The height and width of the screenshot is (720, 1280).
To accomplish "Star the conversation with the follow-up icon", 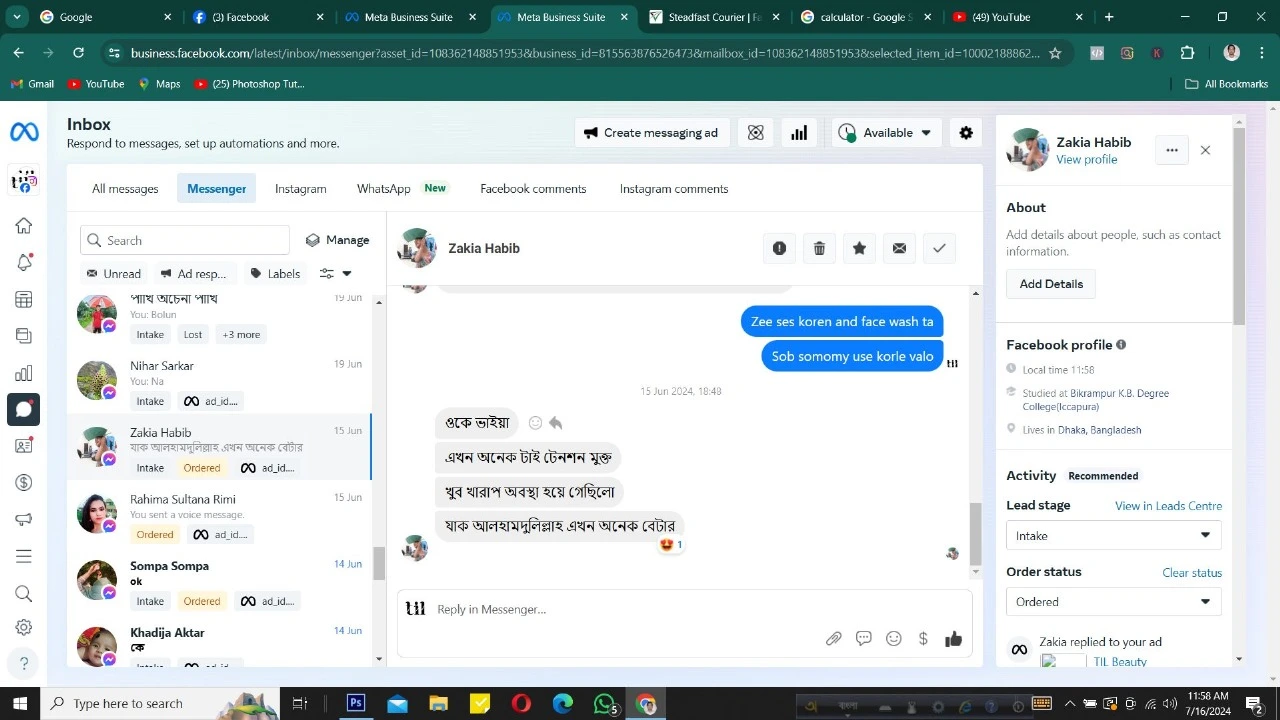I will [x=859, y=248].
